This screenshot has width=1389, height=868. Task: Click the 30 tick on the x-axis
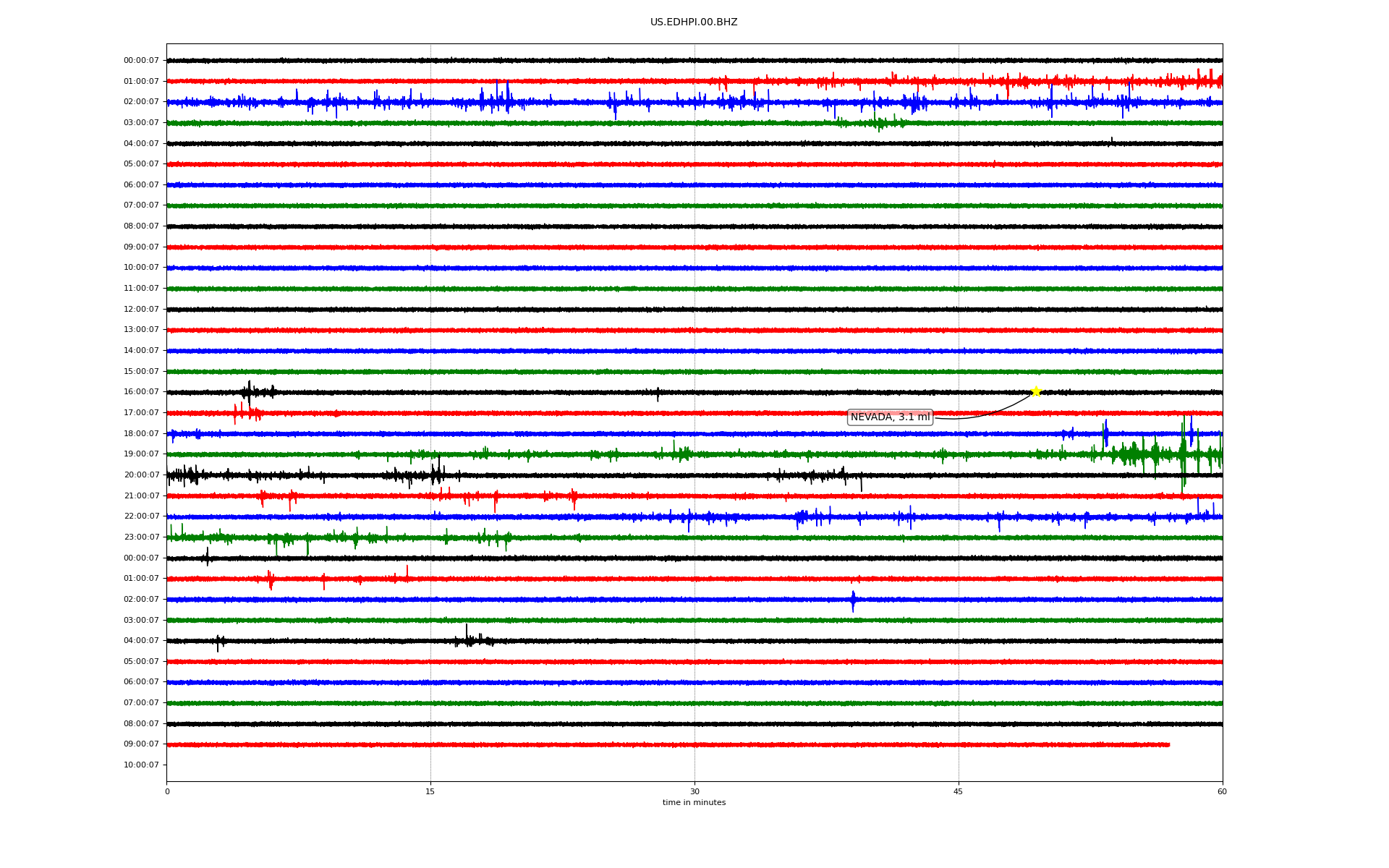[694, 791]
